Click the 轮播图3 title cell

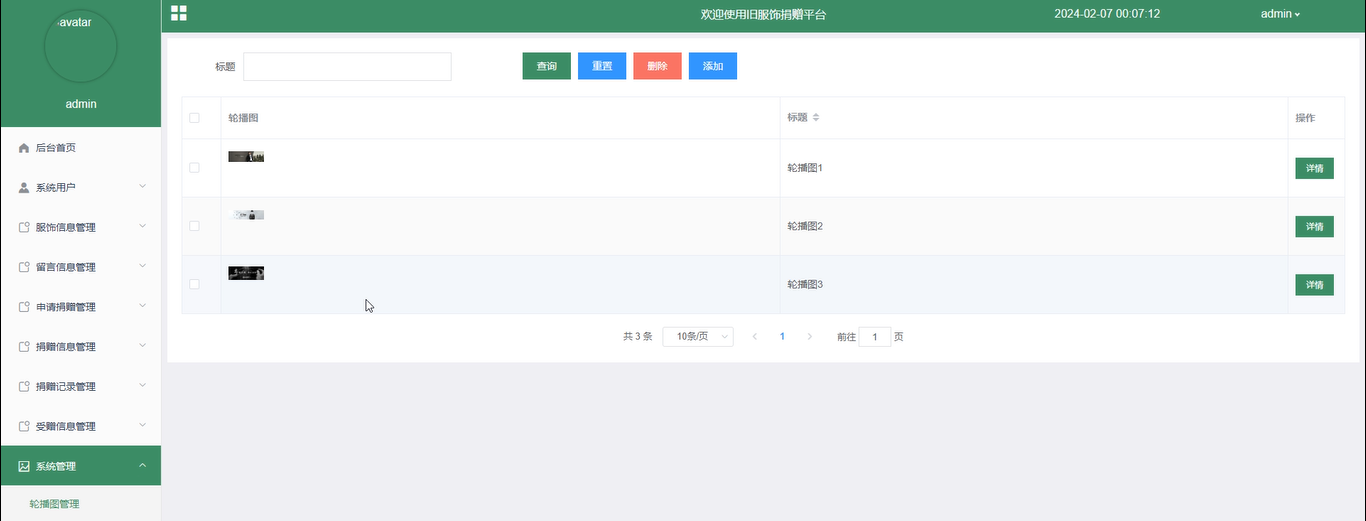click(x=1034, y=284)
